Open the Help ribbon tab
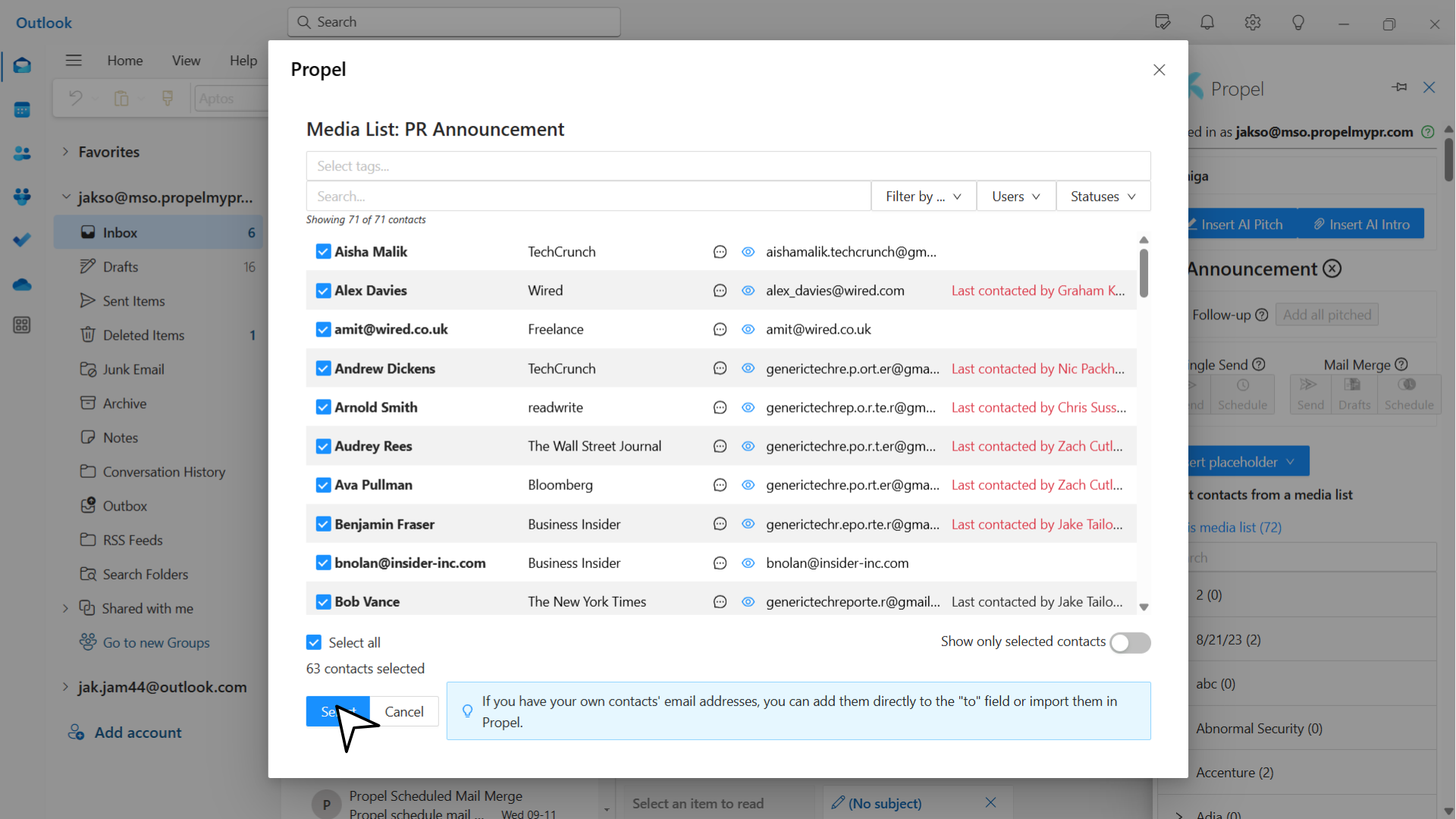1456x819 pixels. pos(243,61)
